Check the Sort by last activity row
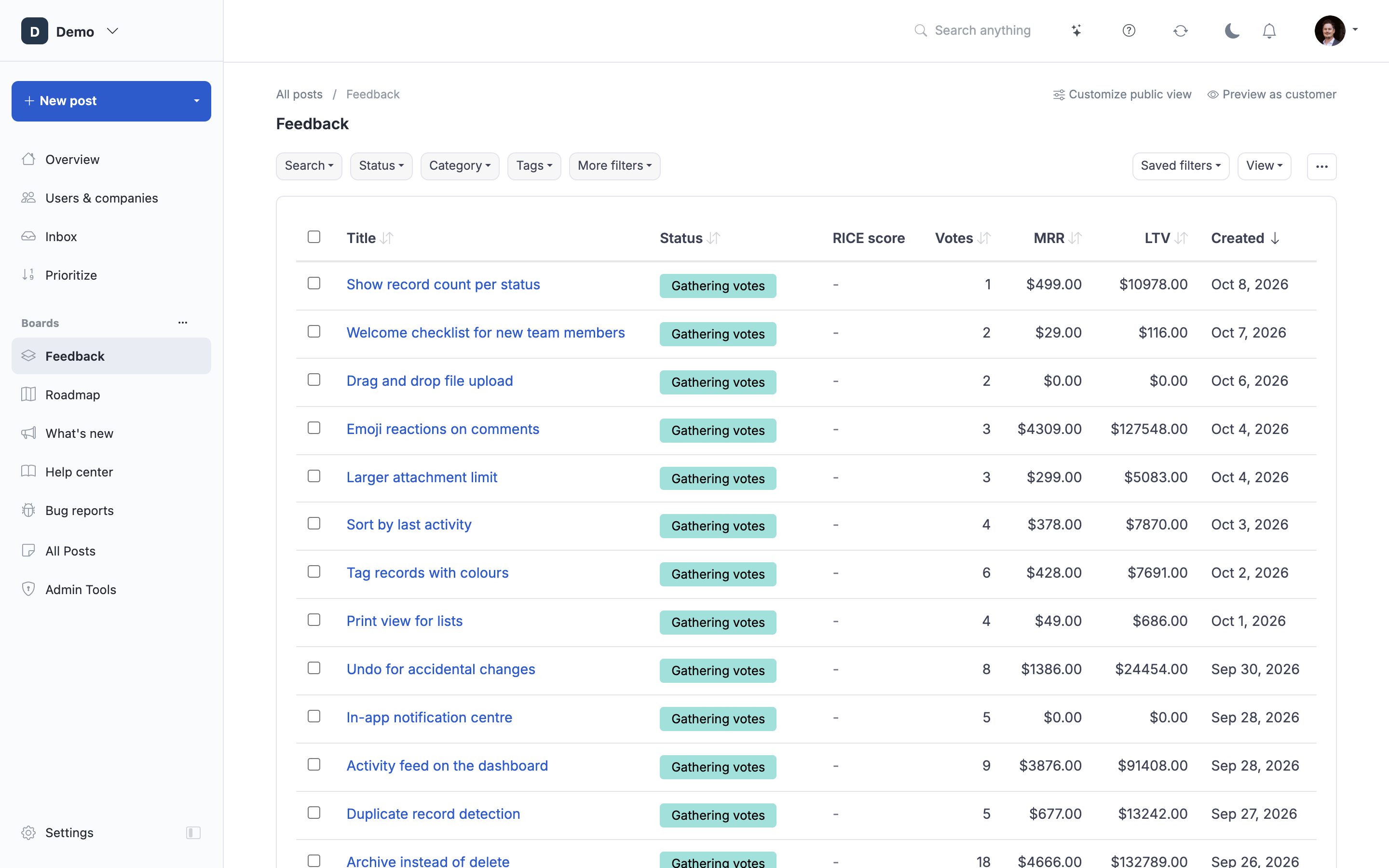 [314, 523]
